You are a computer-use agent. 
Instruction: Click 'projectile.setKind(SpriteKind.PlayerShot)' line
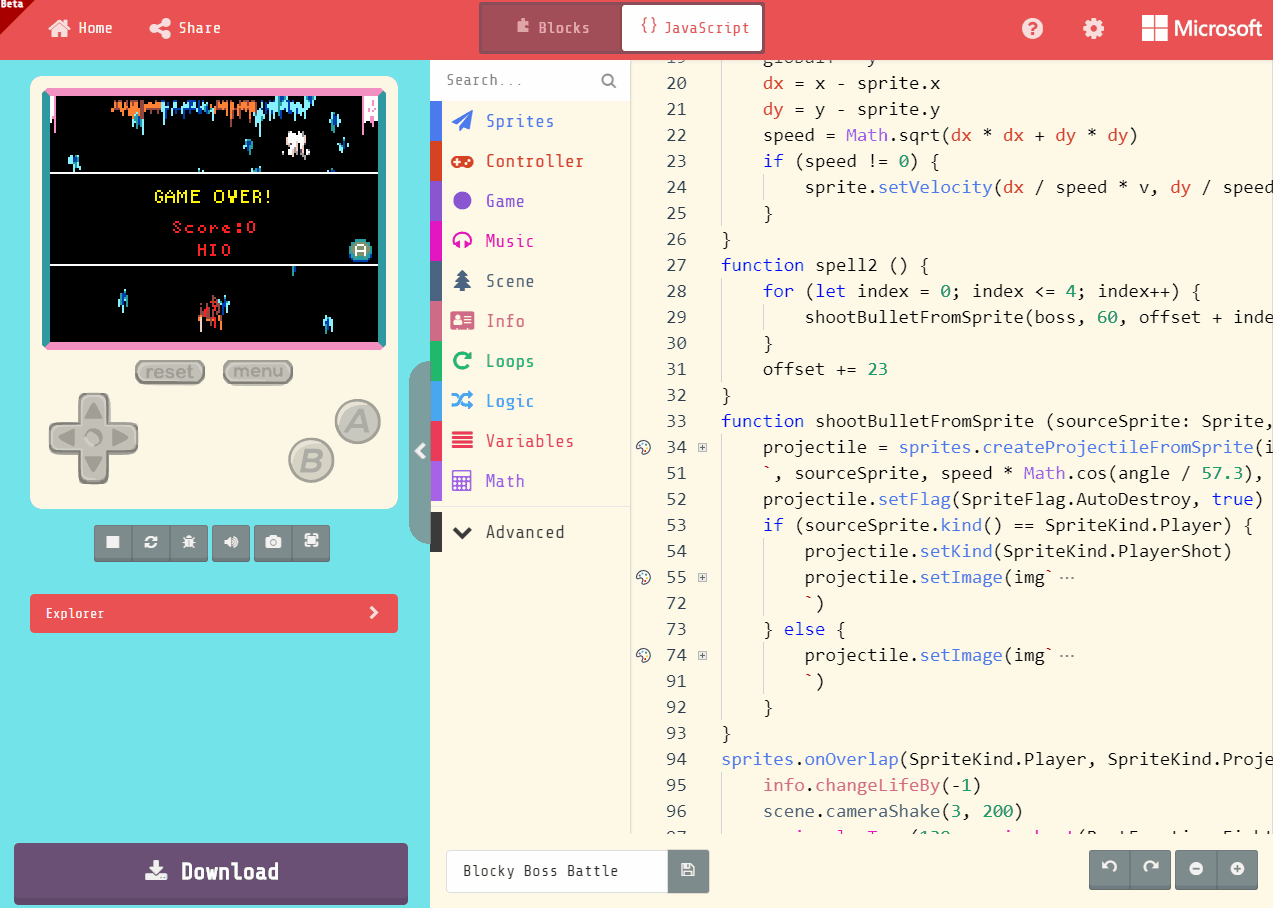tap(1018, 551)
